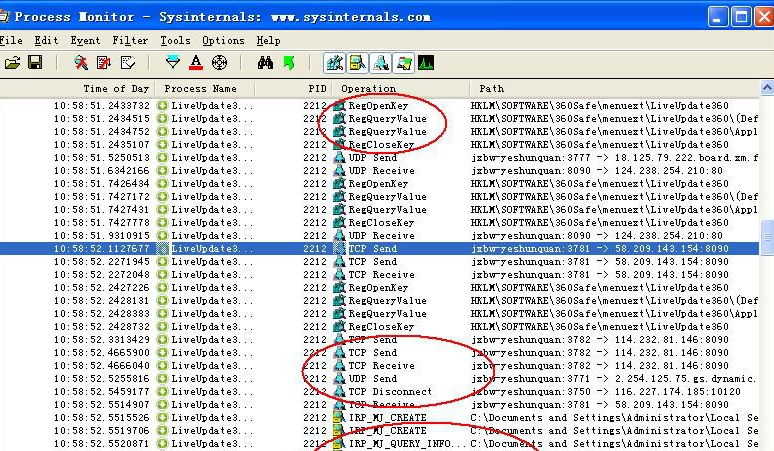Open the Help menu

coord(268,40)
